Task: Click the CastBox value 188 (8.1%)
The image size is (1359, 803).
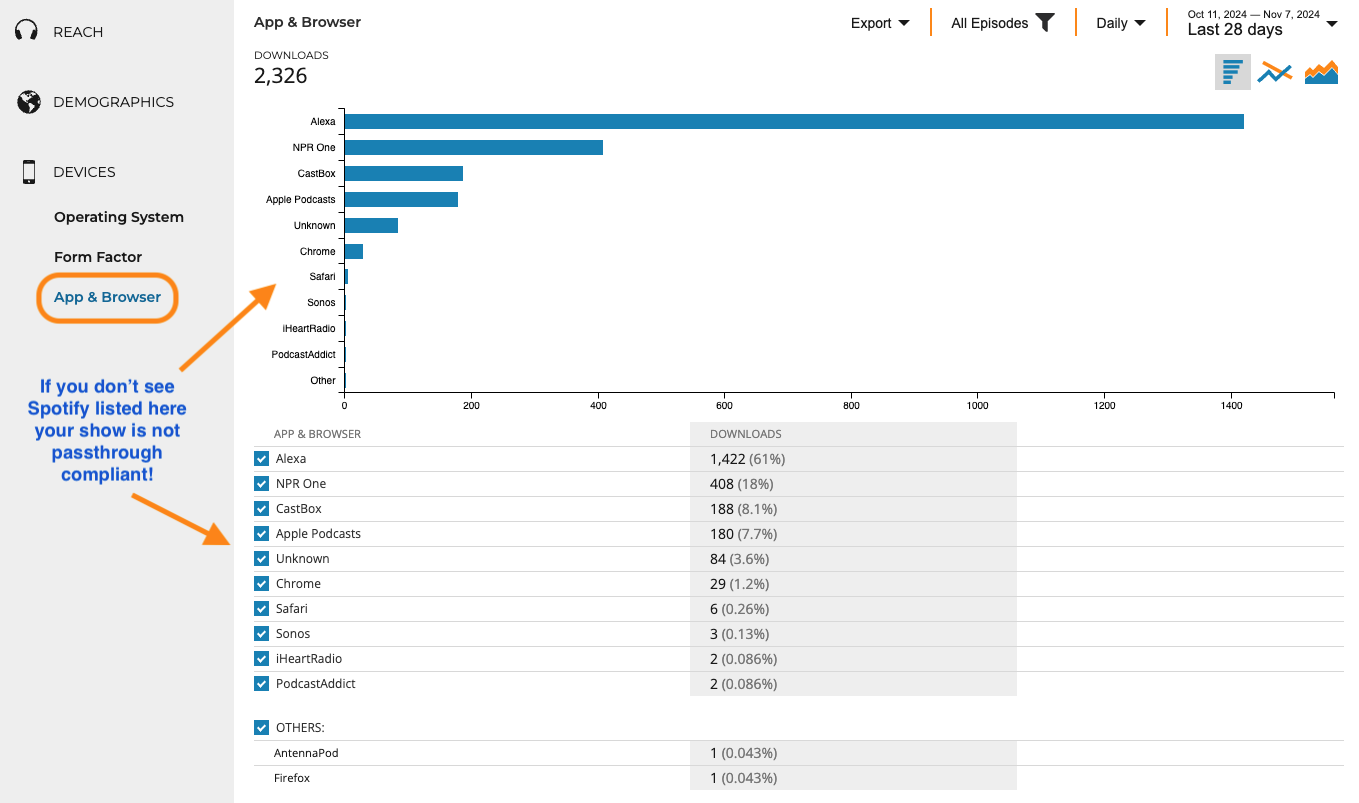Action: coord(746,509)
